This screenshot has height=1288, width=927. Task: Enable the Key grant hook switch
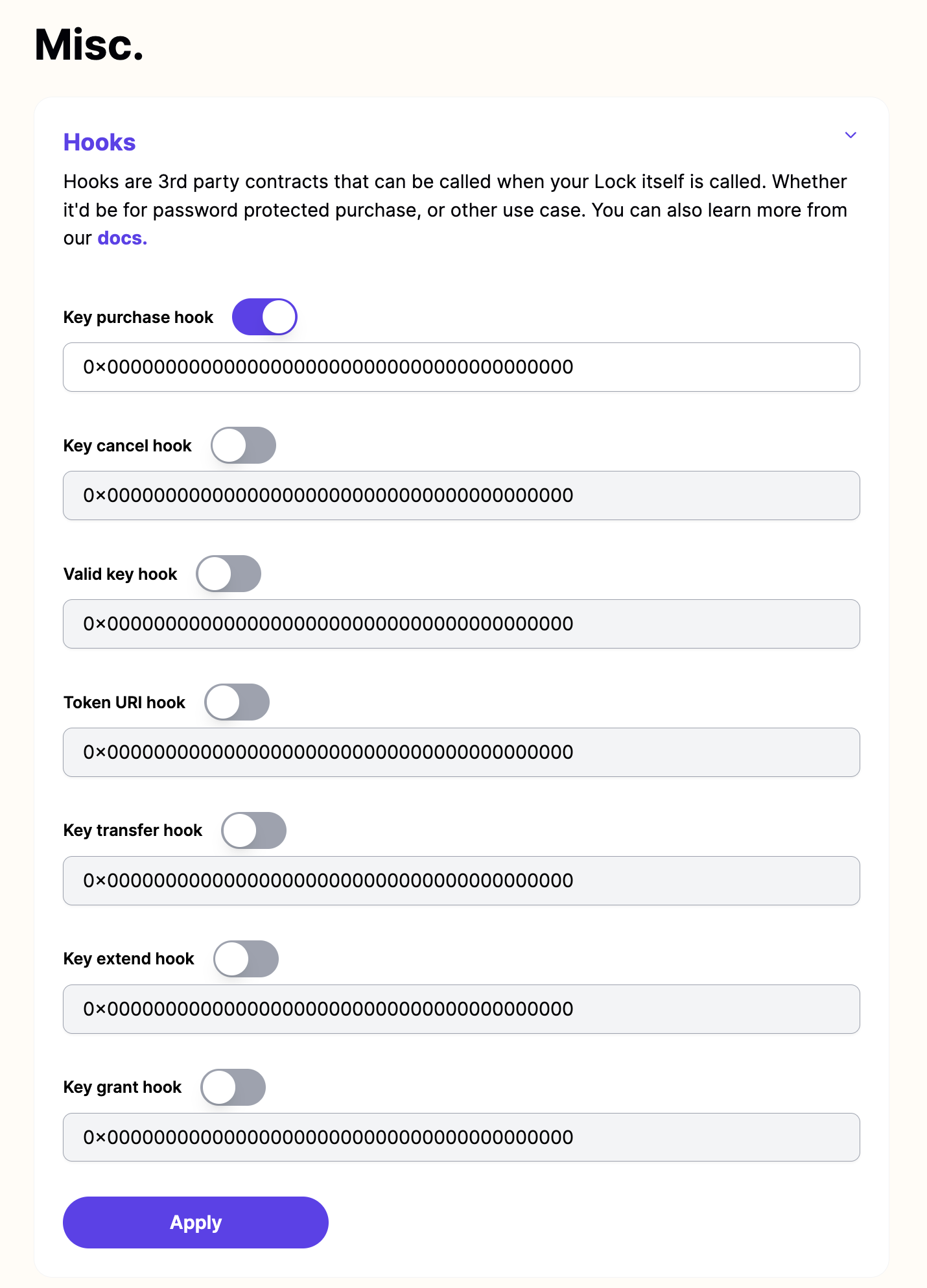(x=233, y=1087)
